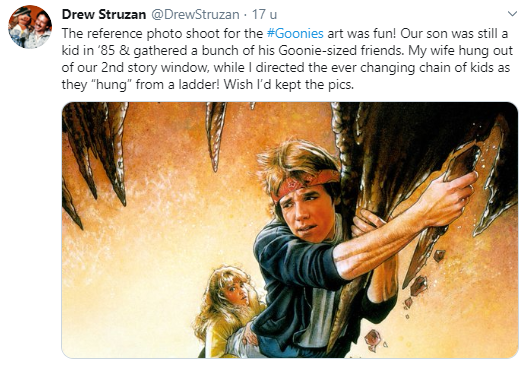This screenshot has width=528, height=367.
Task: Open the tweet's 17 u timestamp
Action: pyautogui.click(x=265, y=14)
